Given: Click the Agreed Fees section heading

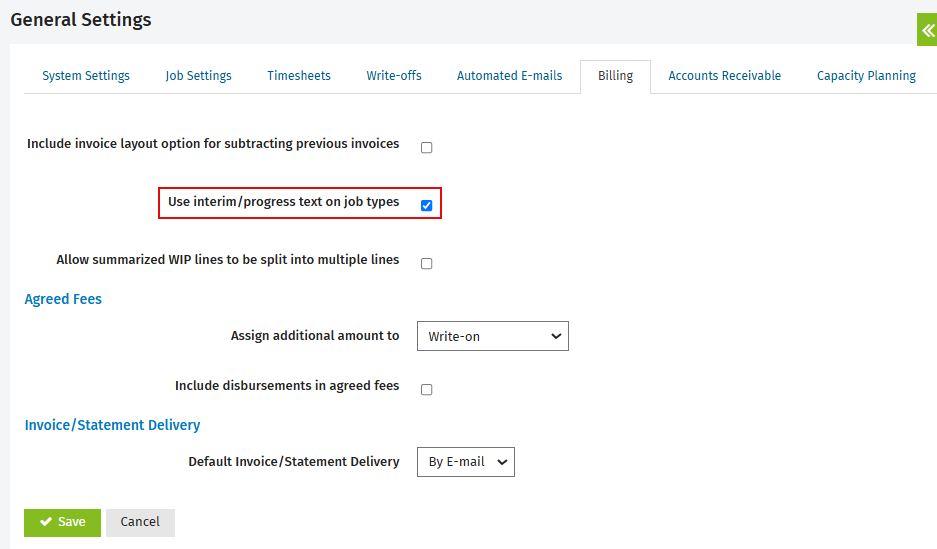Looking at the screenshot, I should coord(63,299).
